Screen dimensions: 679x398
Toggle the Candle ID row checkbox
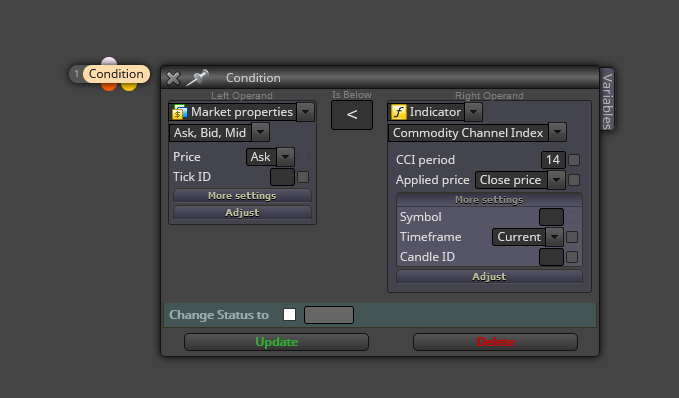point(572,257)
